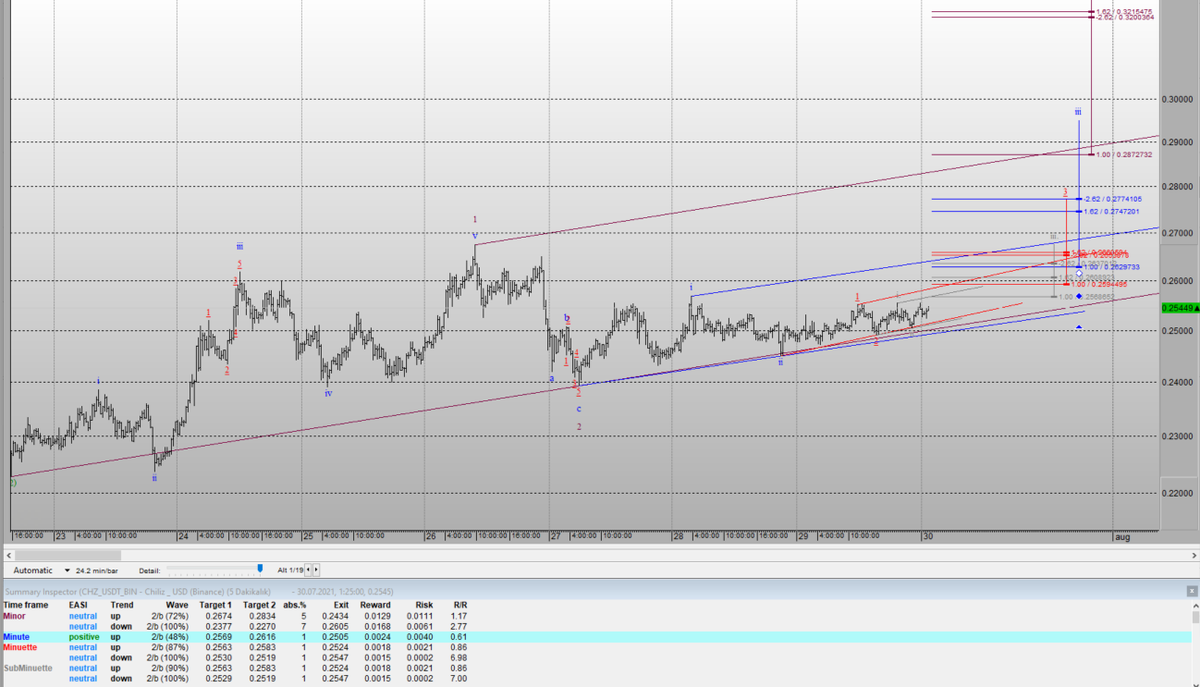
Task: Click the Detail level slider handle
Action: 260,569
